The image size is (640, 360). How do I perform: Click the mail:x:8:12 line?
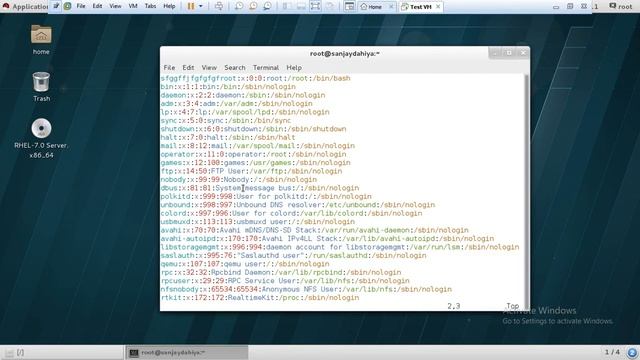click(258, 146)
